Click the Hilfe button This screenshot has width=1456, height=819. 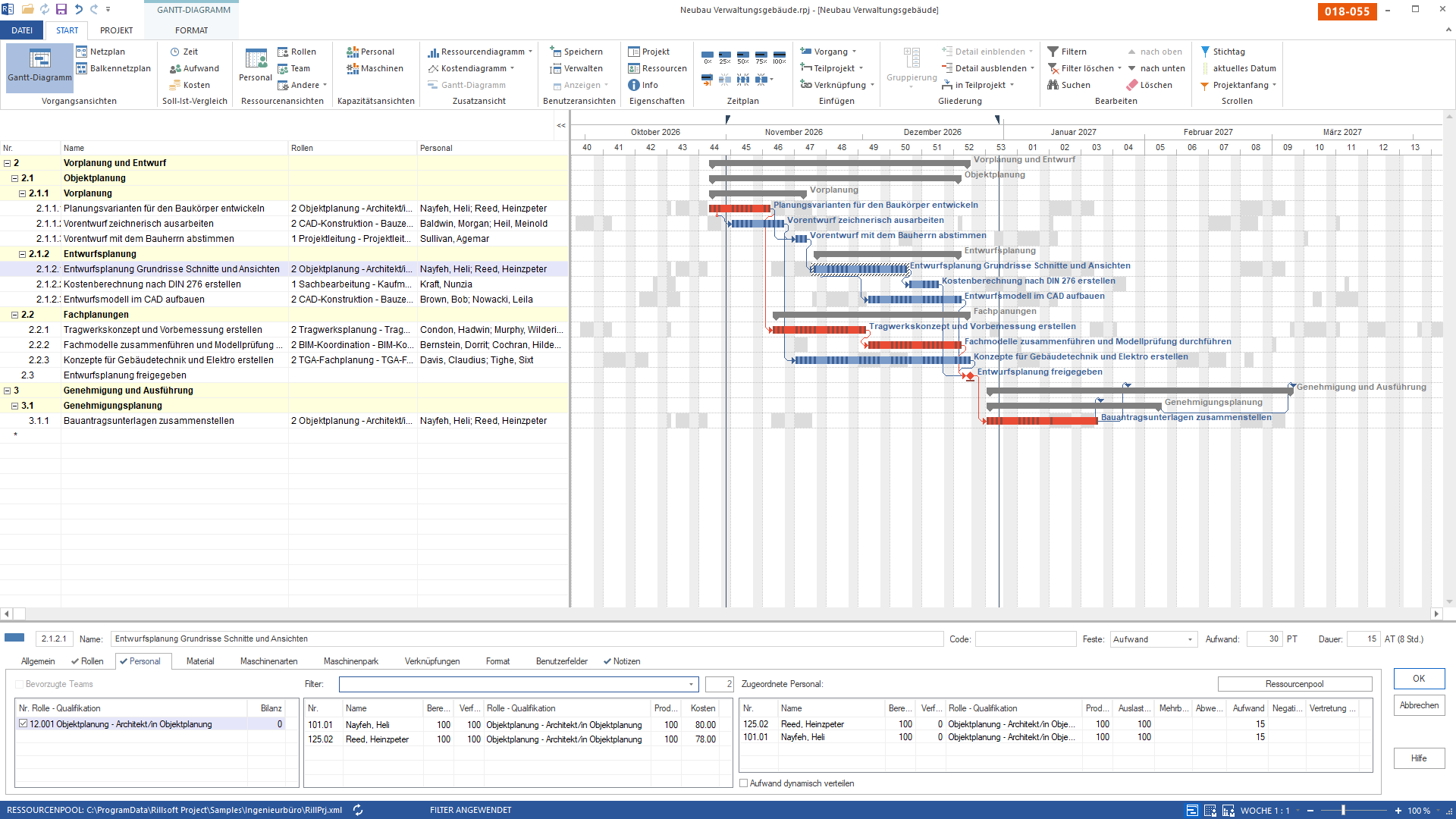1419,758
